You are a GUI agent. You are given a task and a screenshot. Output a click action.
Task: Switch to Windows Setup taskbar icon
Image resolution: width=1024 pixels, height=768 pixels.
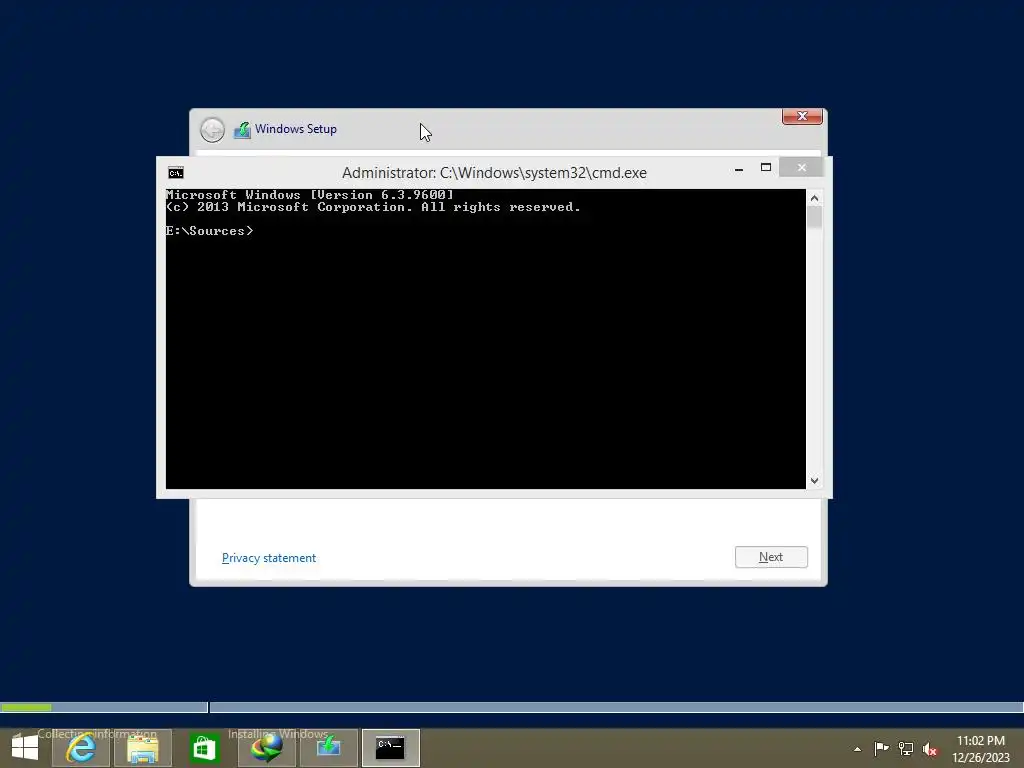(x=329, y=748)
